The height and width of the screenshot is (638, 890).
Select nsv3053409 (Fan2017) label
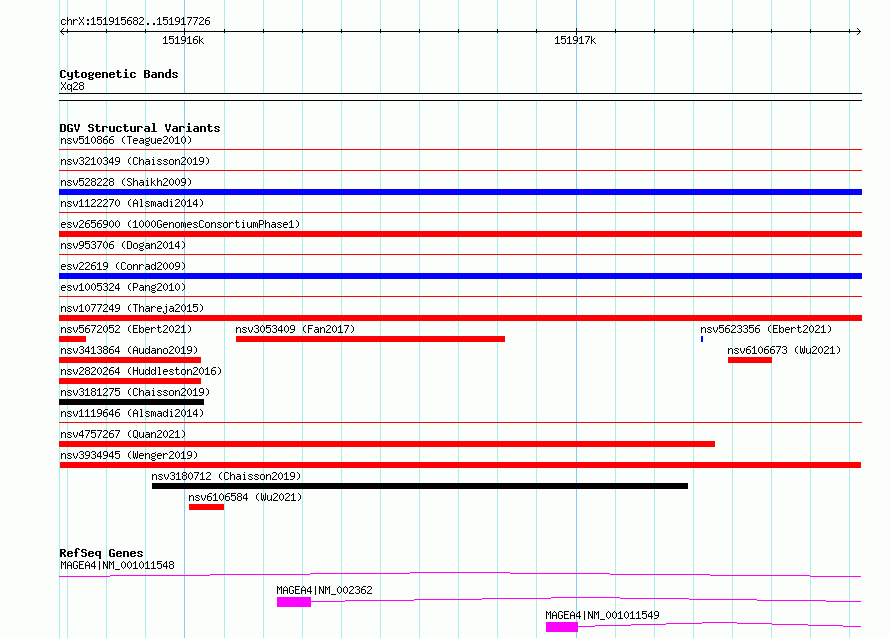(x=295, y=329)
